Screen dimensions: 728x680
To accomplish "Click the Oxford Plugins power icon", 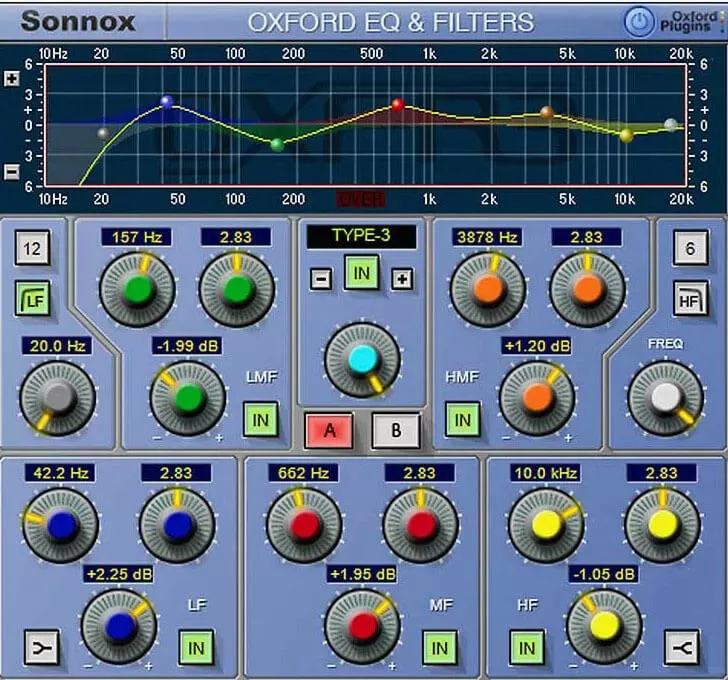I will click(x=640, y=21).
